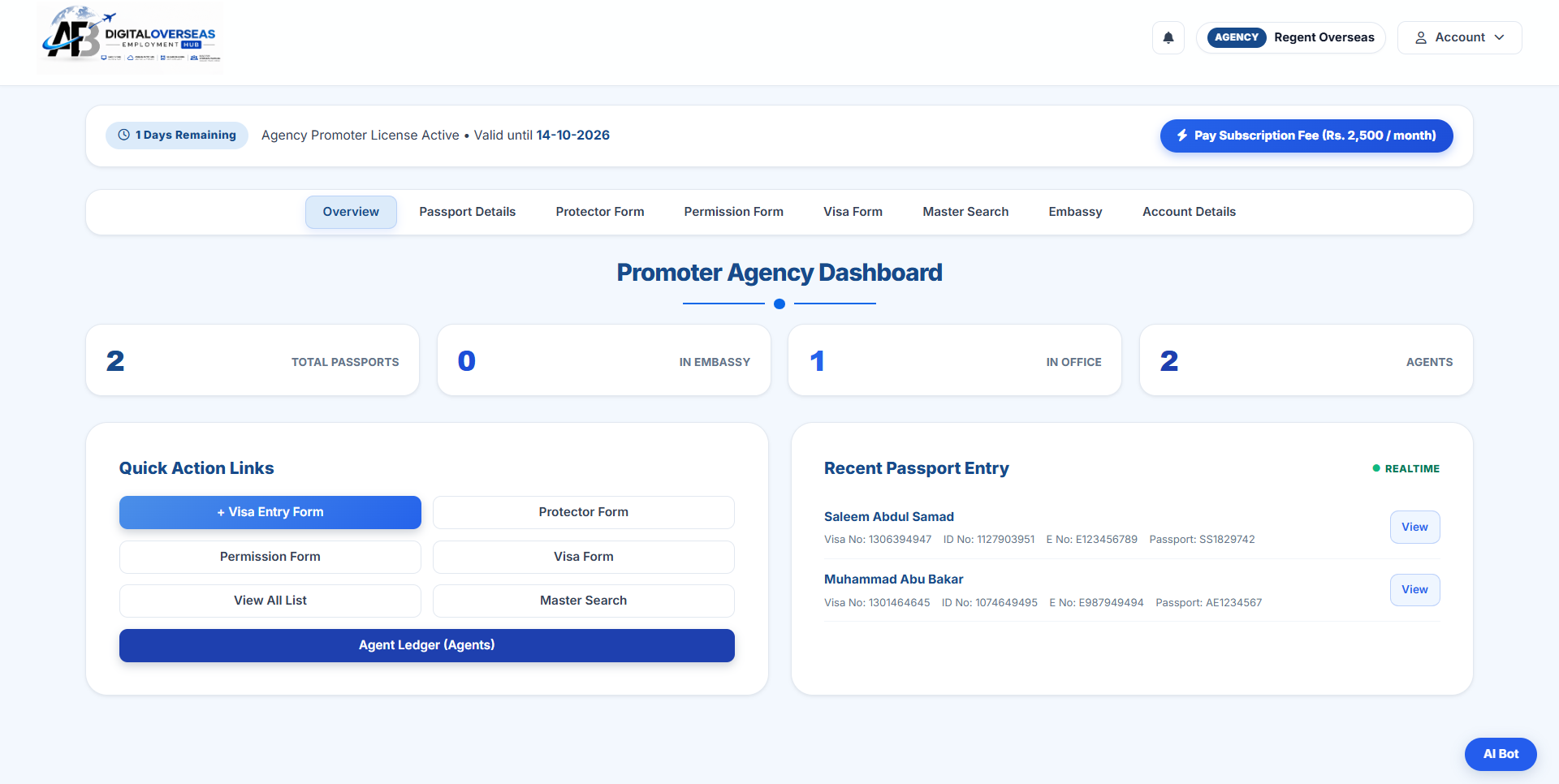Click the View All List button
Screen dimensions: 1559x784
coord(270,601)
